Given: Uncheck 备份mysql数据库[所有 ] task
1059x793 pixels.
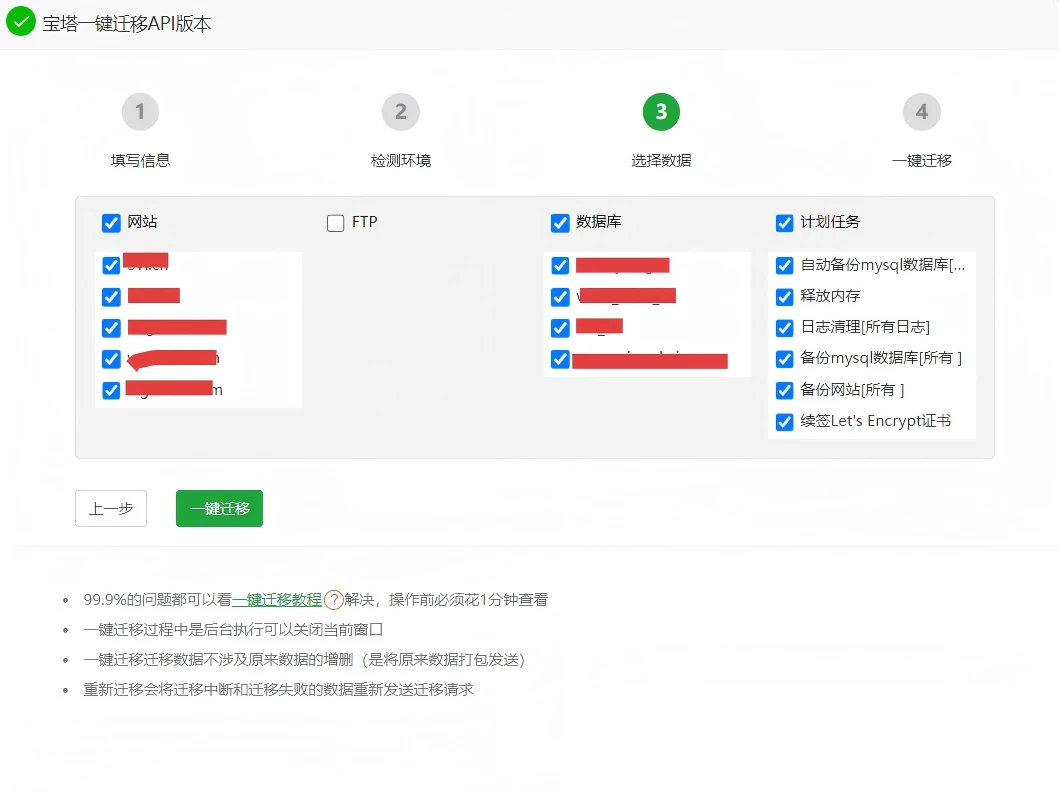Looking at the screenshot, I should tap(785, 359).
